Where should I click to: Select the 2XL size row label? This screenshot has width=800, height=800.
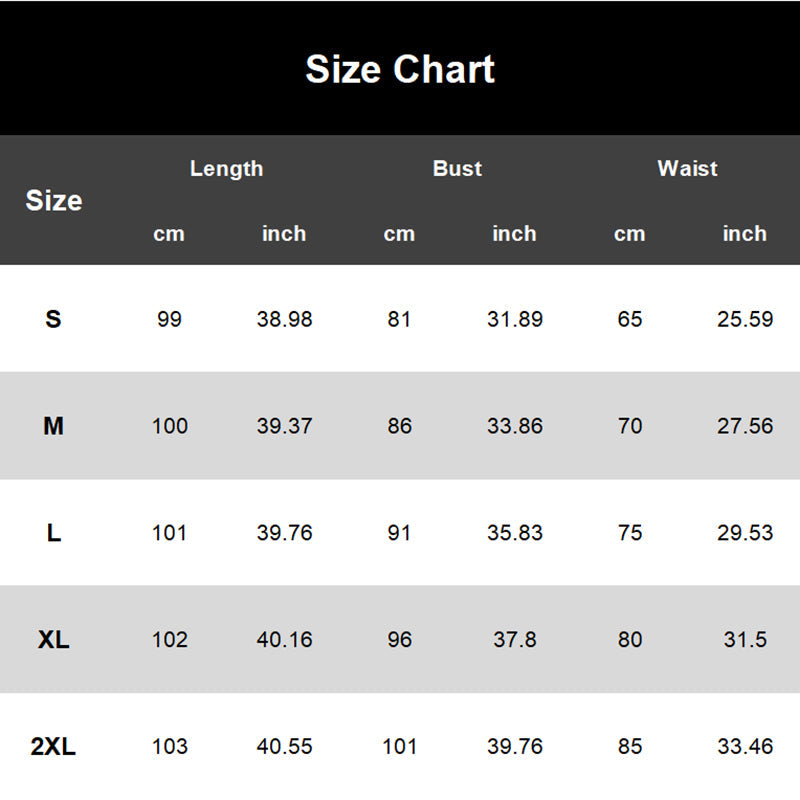(x=54, y=746)
